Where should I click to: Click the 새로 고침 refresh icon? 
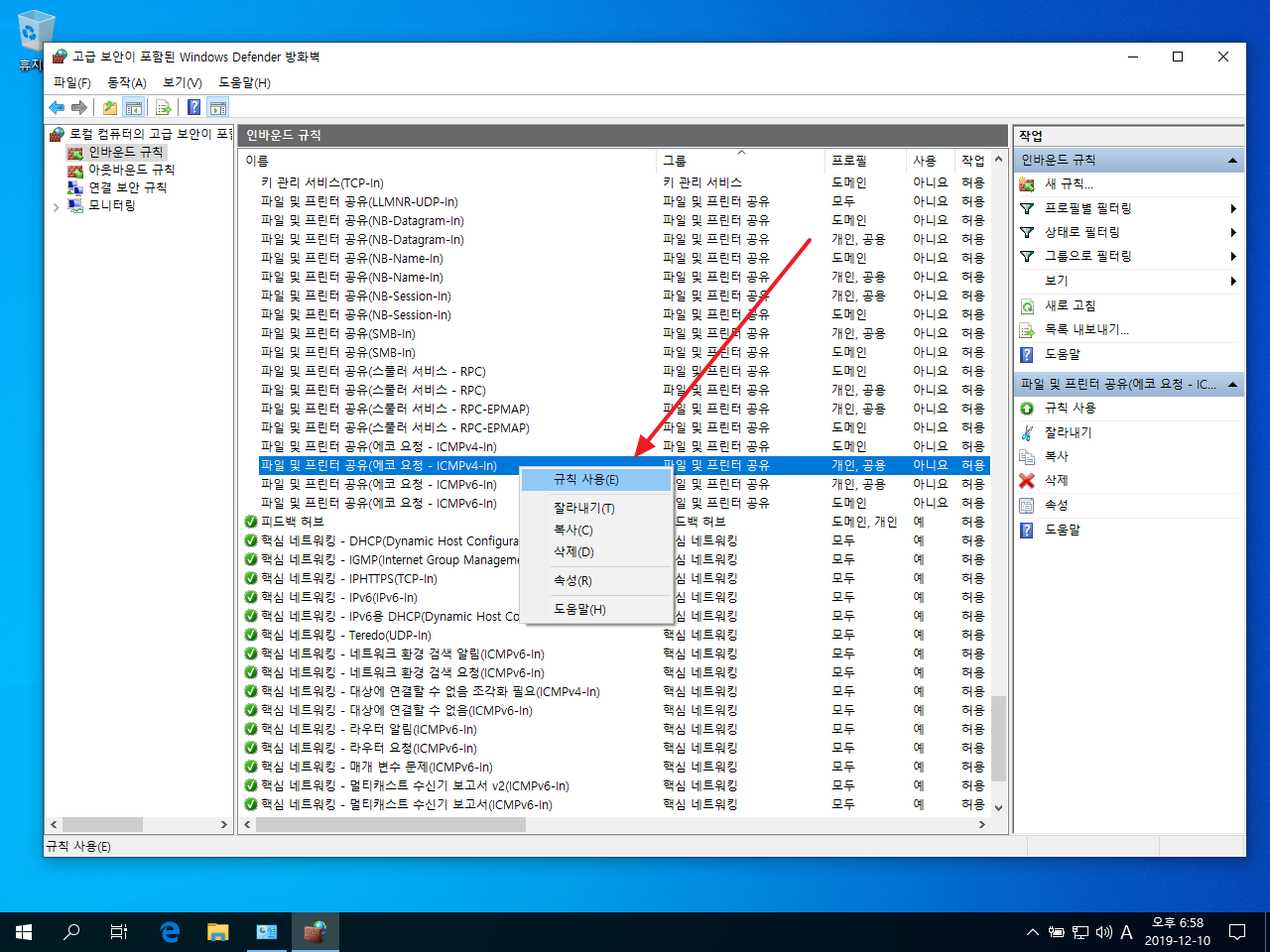pos(1027,306)
